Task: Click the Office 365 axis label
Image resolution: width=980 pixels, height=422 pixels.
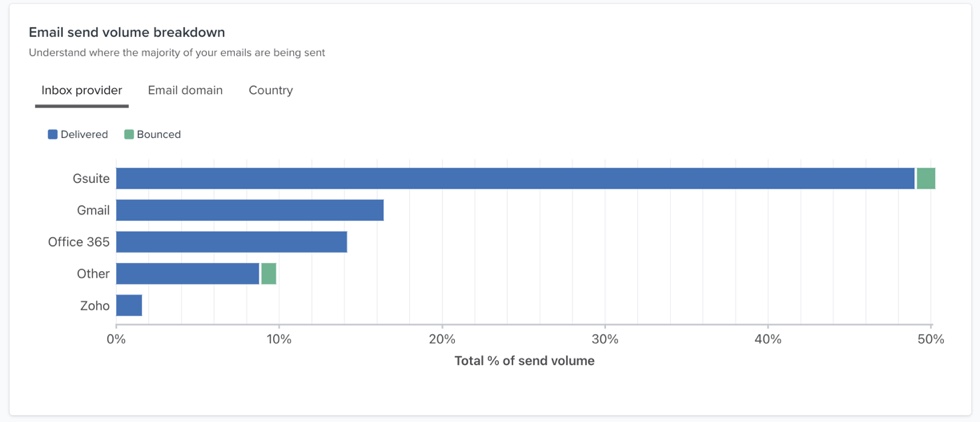Action: click(x=79, y=242)
